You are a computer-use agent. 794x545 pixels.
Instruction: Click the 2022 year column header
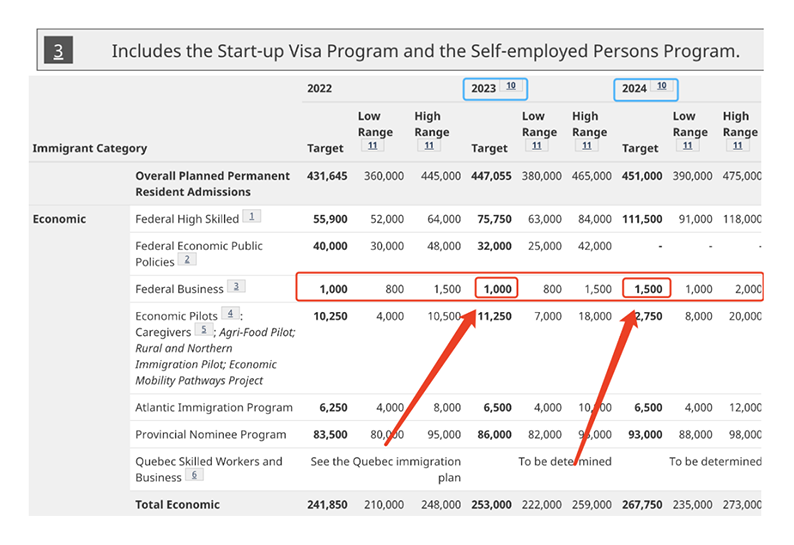click(x=320, y=89)
